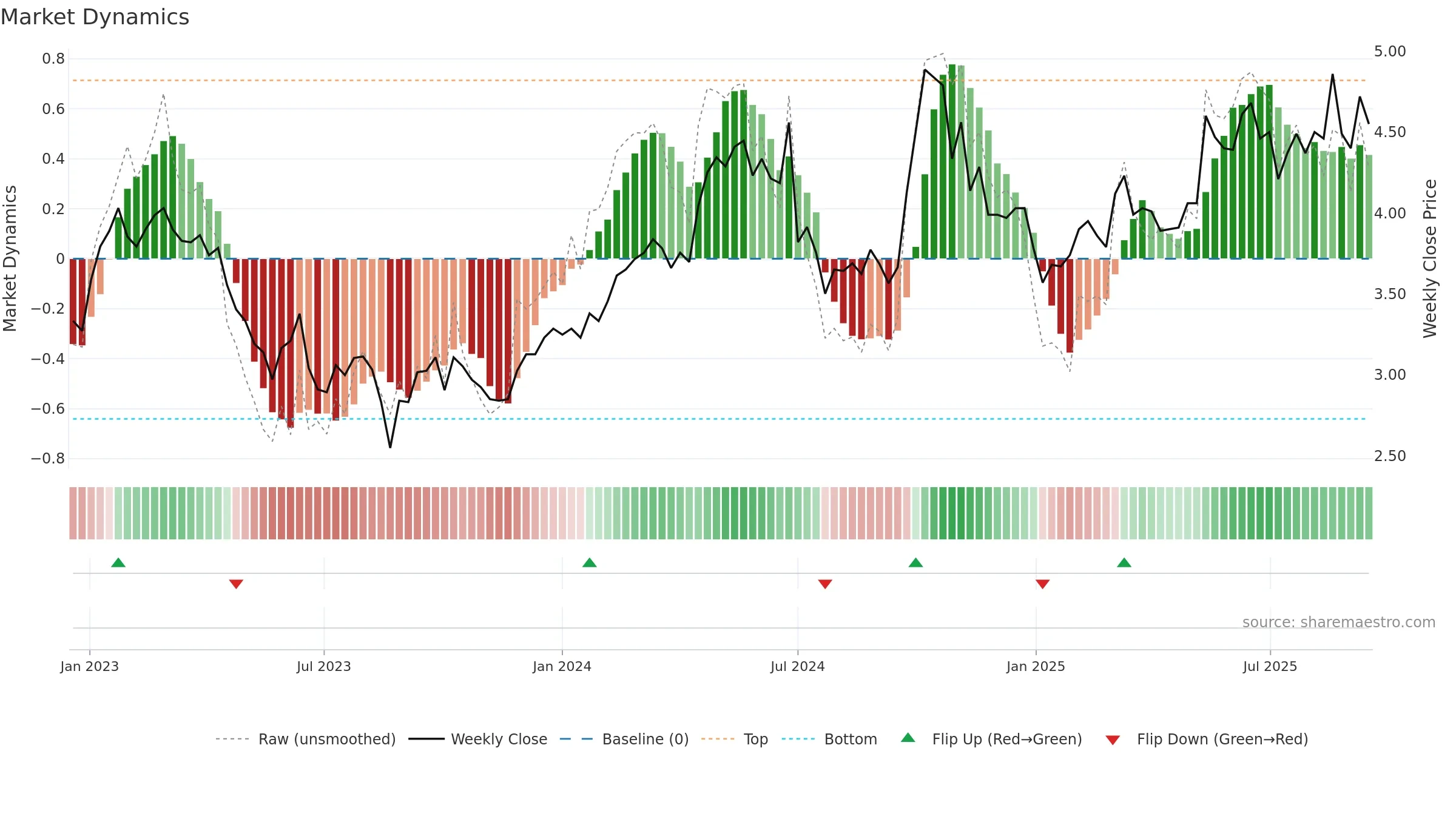Click the red Flip Down marker near Jan 2025

1043,584
